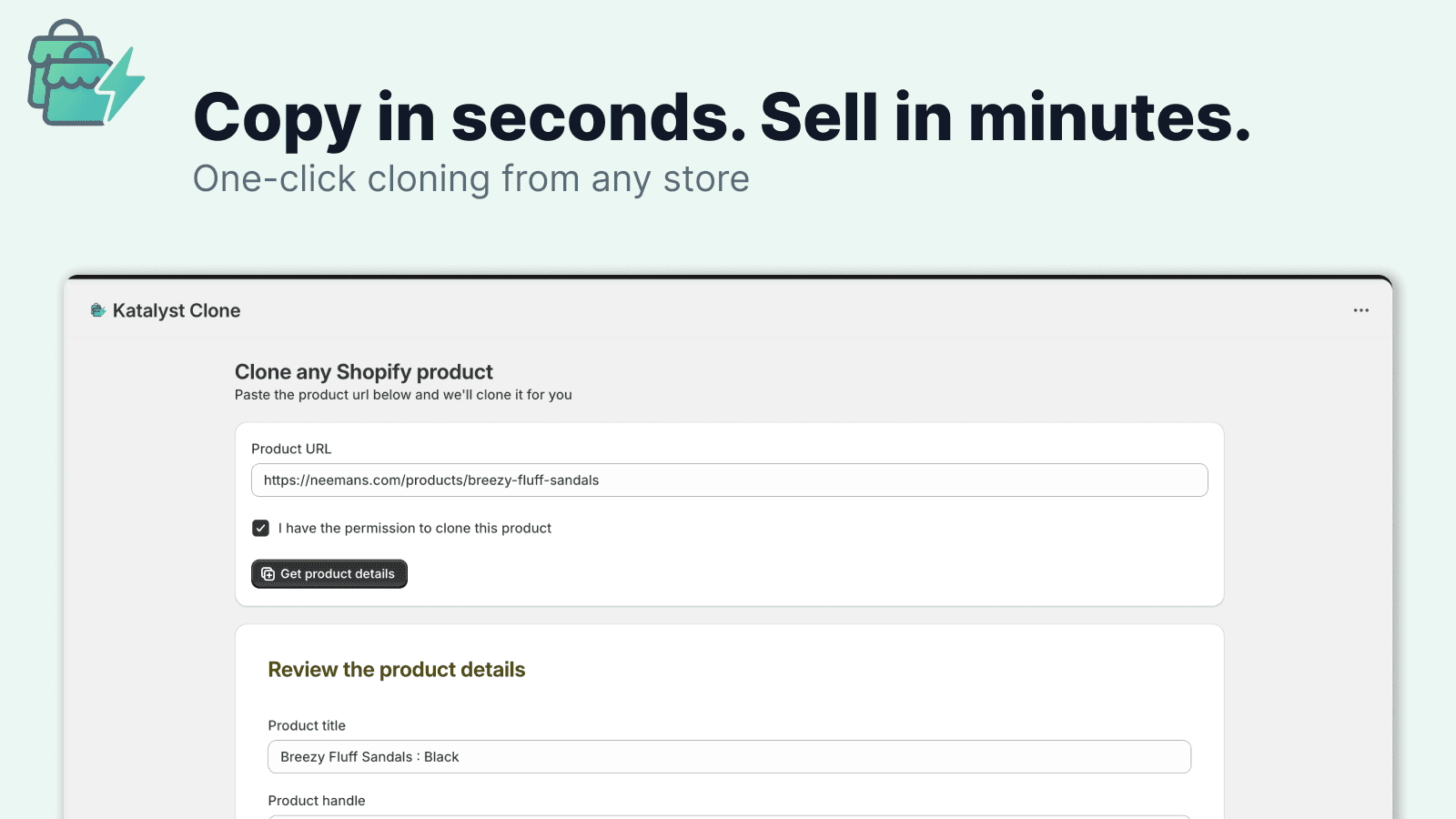Click the app header bag icon beside the title
1456x819 pixels.
96,309
